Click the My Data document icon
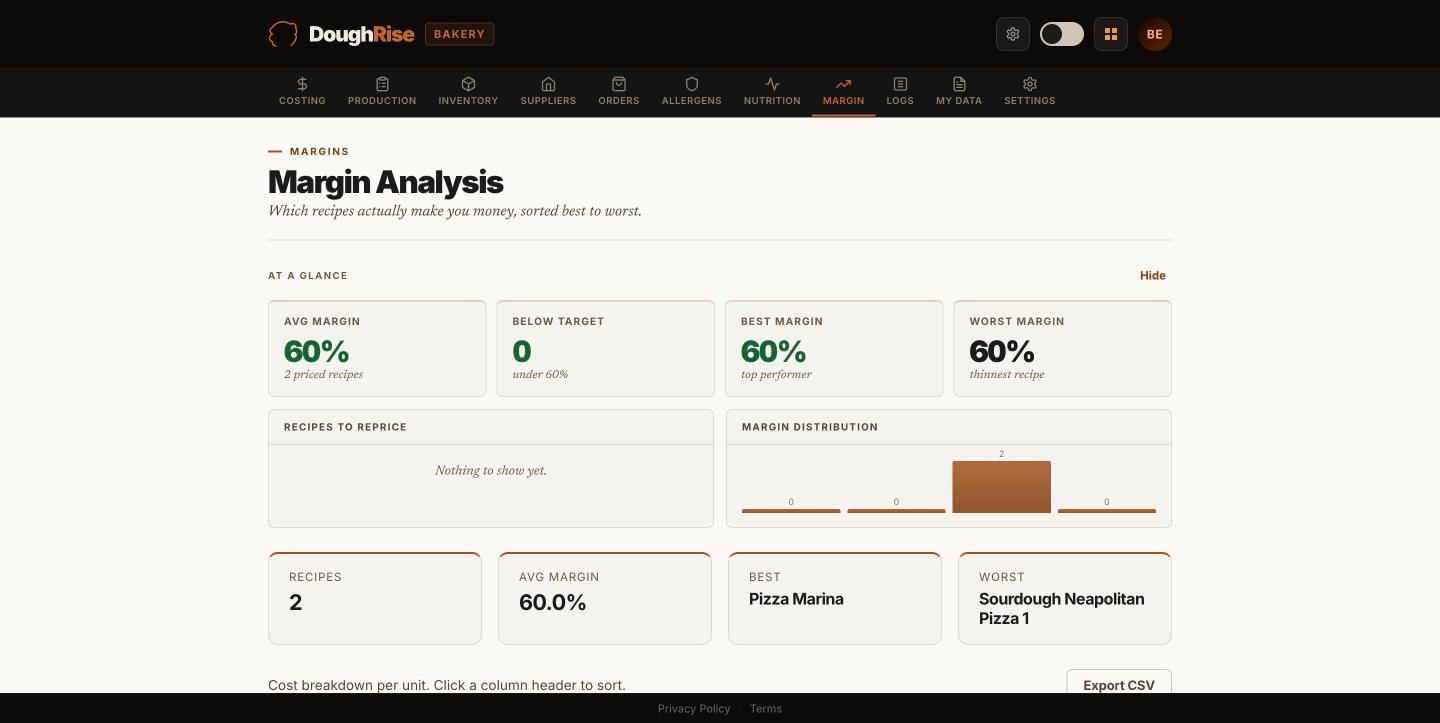 coord(959,84)
